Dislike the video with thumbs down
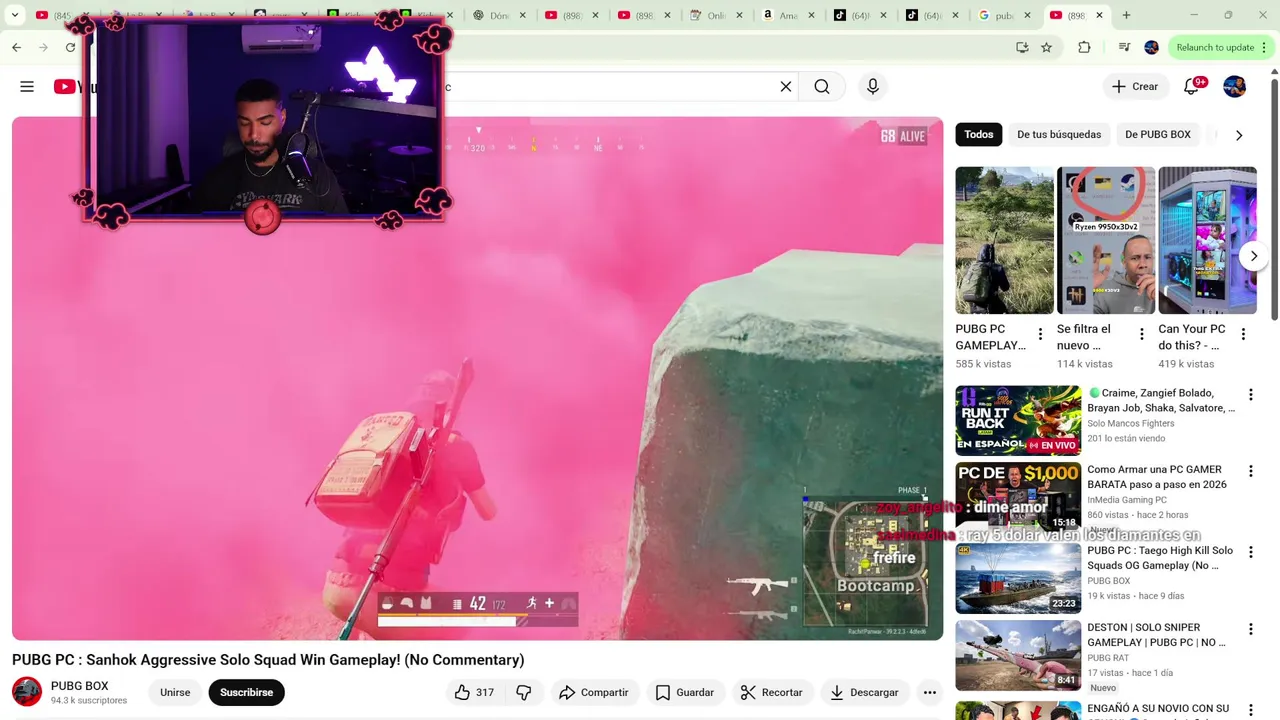The image size is (1280, 720). pos(523,692)
